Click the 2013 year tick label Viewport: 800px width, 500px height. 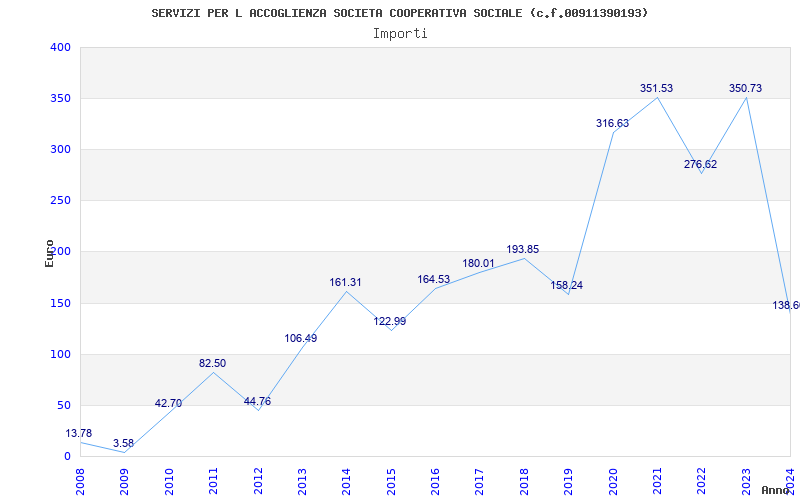tap(302, 481)
